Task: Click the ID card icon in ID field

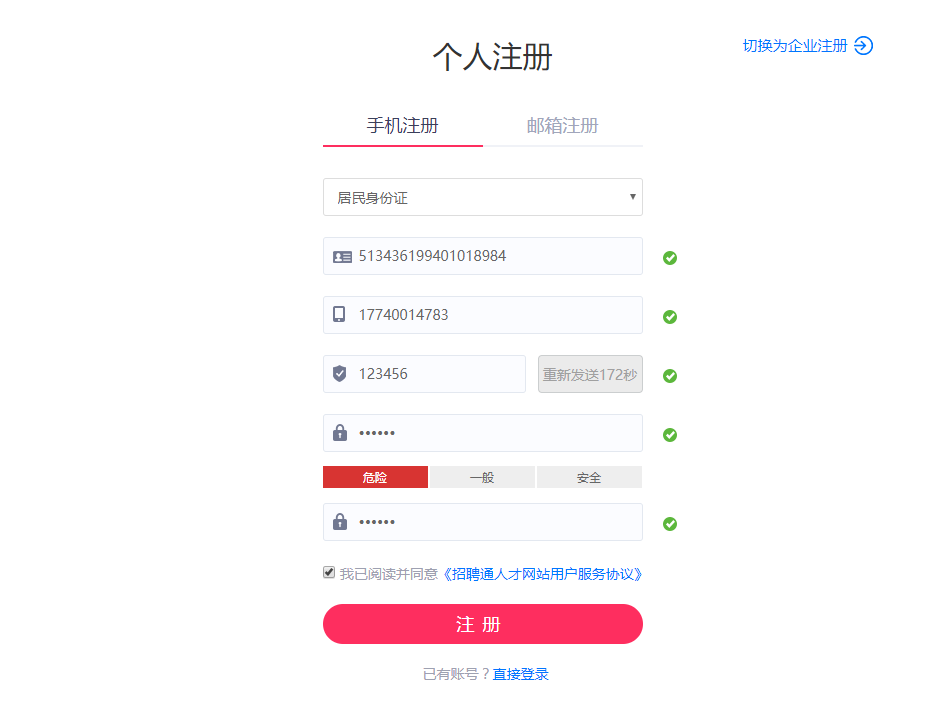Action: 342,257
